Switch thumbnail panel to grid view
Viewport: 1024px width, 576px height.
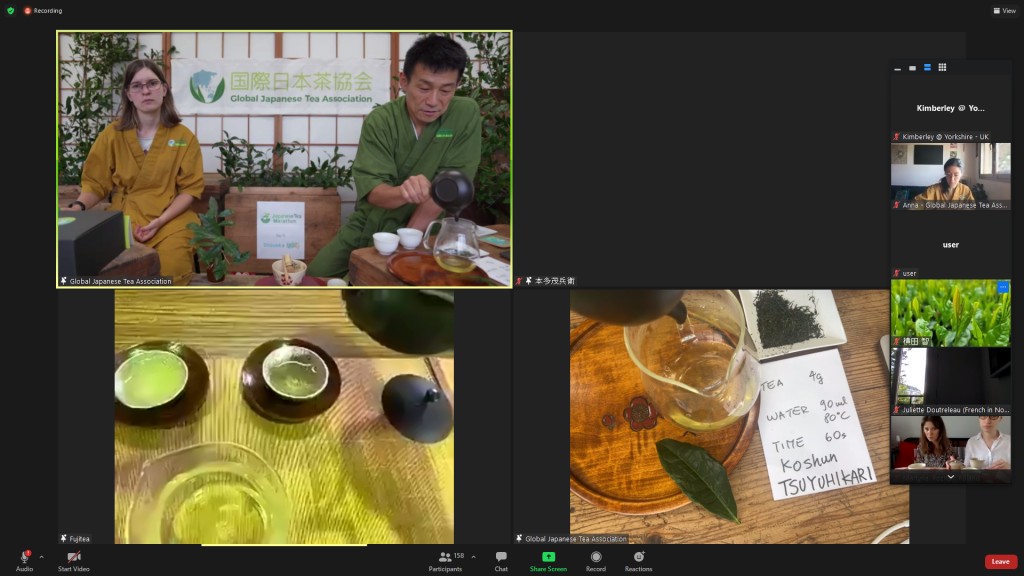point(942,68)
